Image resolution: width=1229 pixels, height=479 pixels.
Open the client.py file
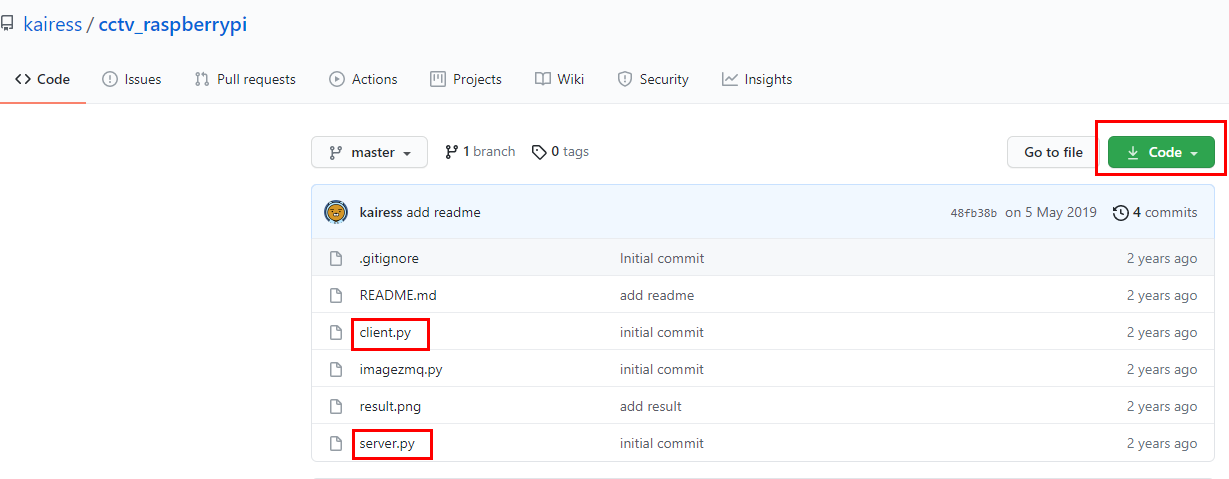pos(385,332)
